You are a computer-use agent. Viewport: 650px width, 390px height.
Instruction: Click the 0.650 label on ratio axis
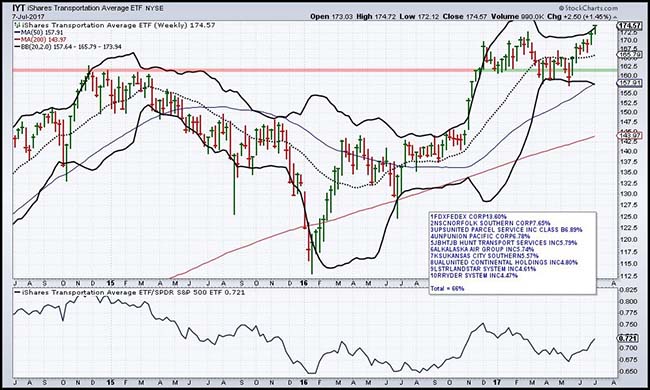627,371
